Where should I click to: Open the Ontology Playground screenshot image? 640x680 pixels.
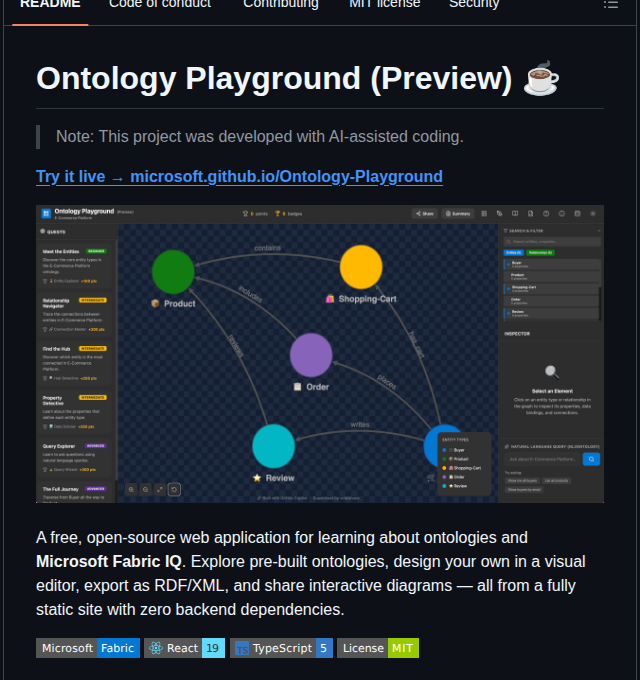[320, 354]
